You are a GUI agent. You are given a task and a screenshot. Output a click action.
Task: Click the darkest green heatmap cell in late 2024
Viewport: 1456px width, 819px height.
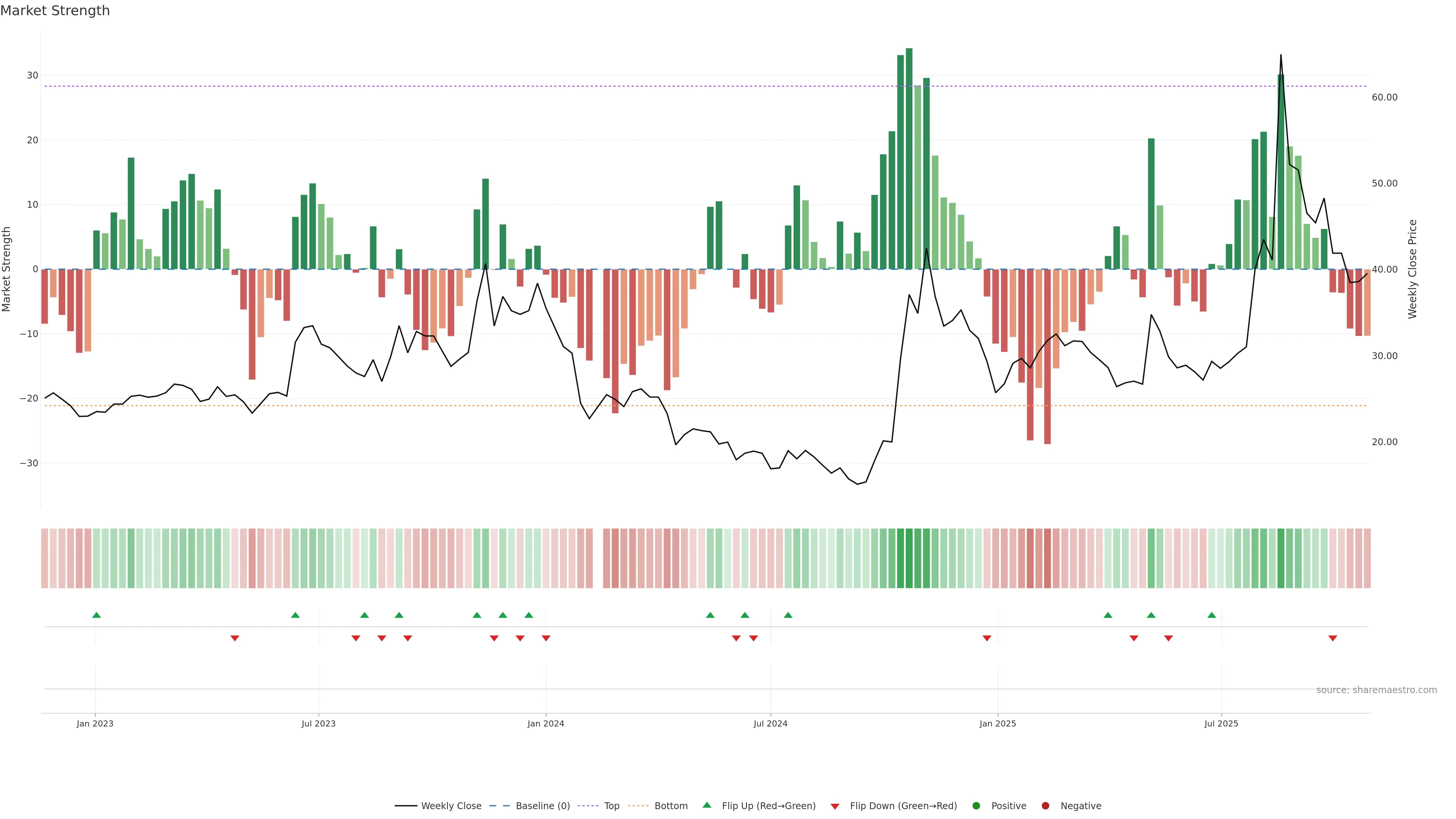click(909, 558)
